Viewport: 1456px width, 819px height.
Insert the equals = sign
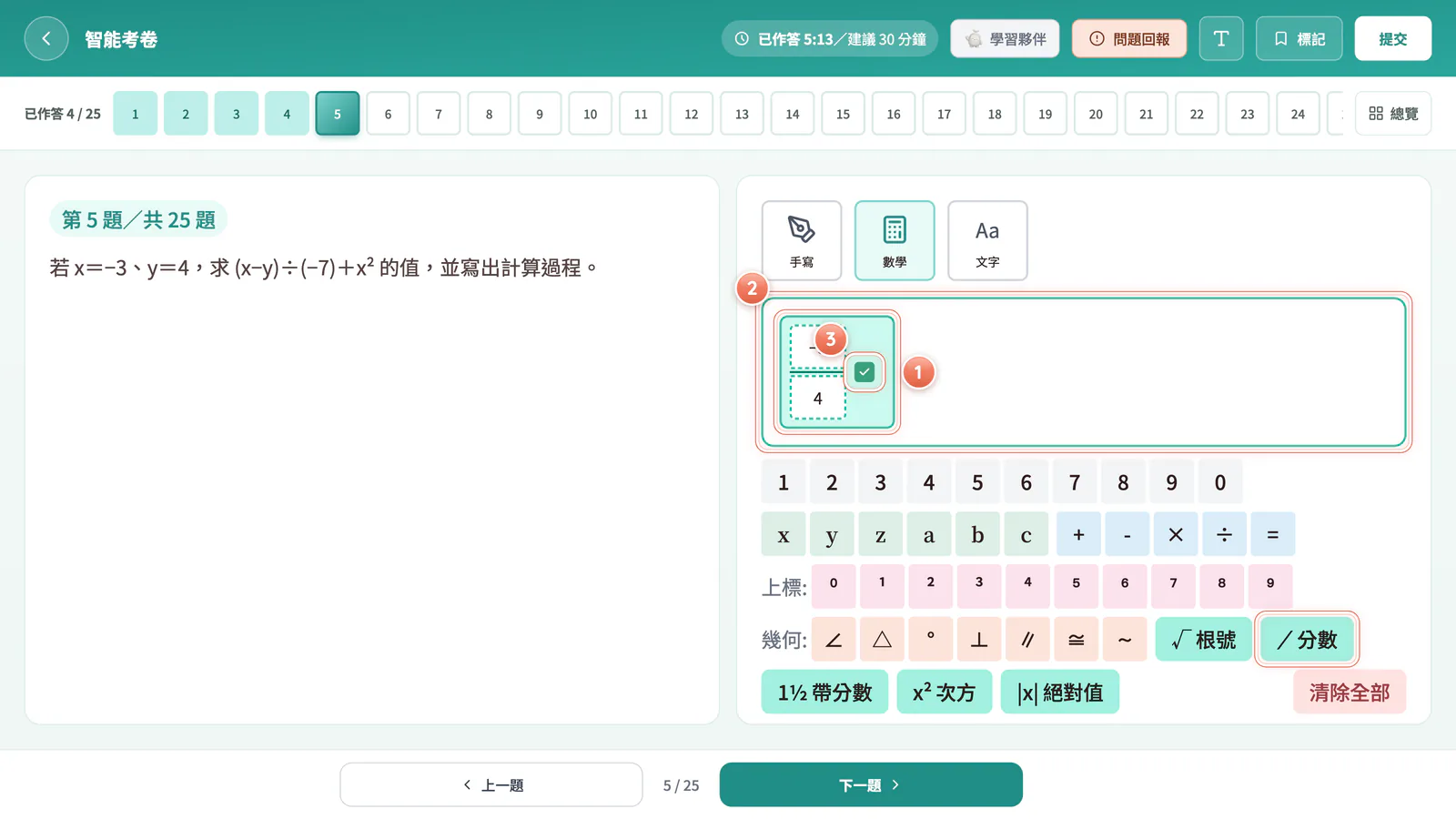(x=1273, y=535)
